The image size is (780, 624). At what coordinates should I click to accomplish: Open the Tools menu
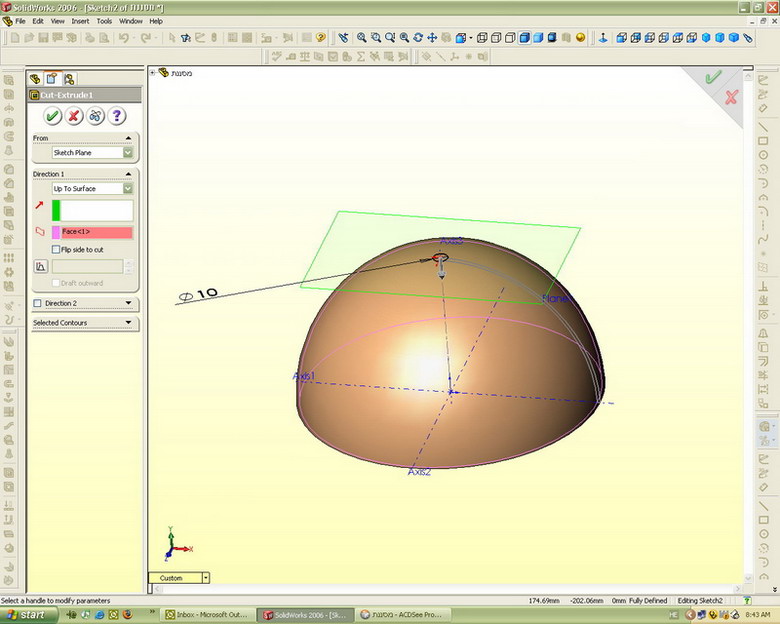(104, 21)
